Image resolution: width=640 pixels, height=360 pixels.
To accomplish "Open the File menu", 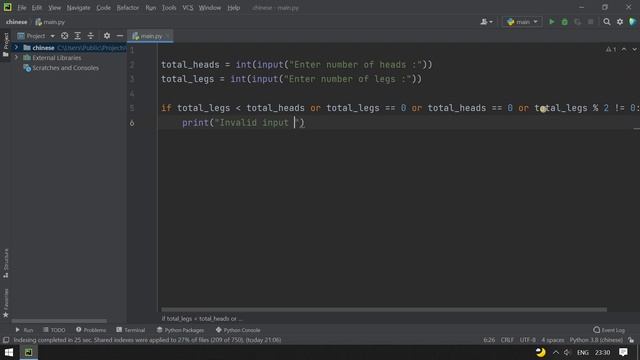I will tap(22, 8).
